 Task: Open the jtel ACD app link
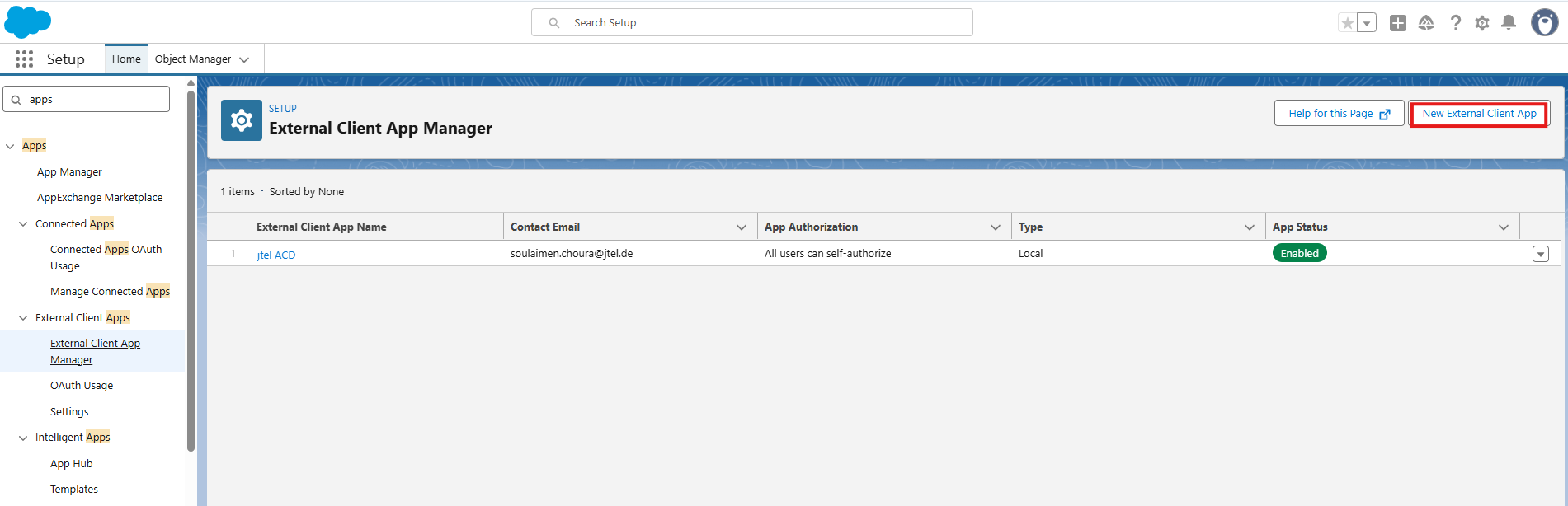[x=276, y=255]
